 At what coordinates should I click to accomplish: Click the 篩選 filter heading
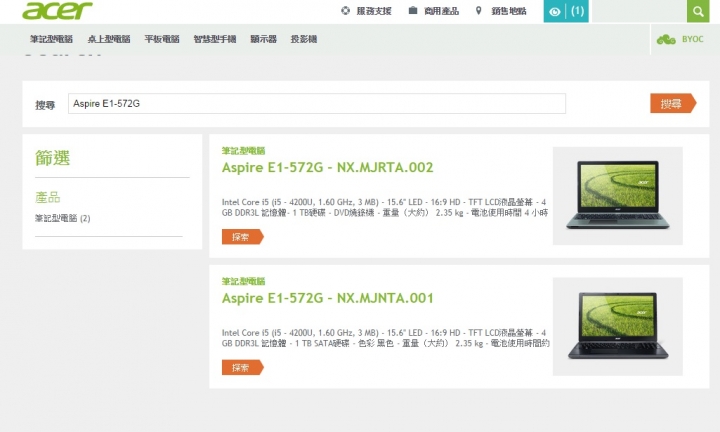click(52, 158)
